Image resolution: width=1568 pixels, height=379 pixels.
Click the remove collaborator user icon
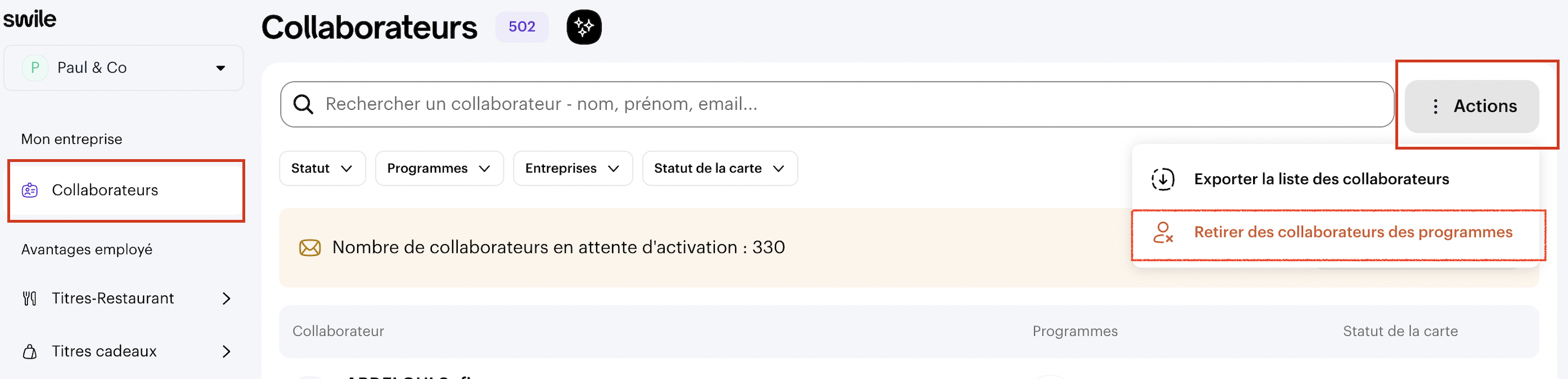(x=1162, y=232)
